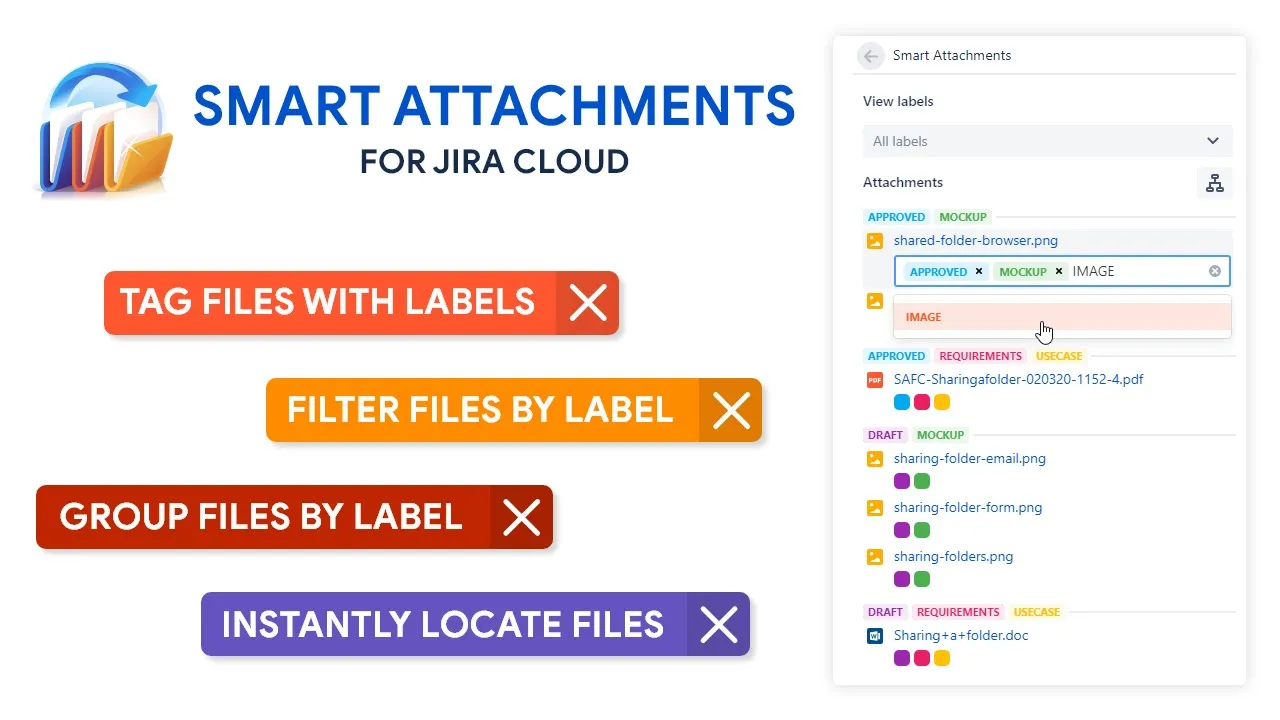
Task: Click the back arrow beside Smart Attachments
Action: [x=870, y=56]
